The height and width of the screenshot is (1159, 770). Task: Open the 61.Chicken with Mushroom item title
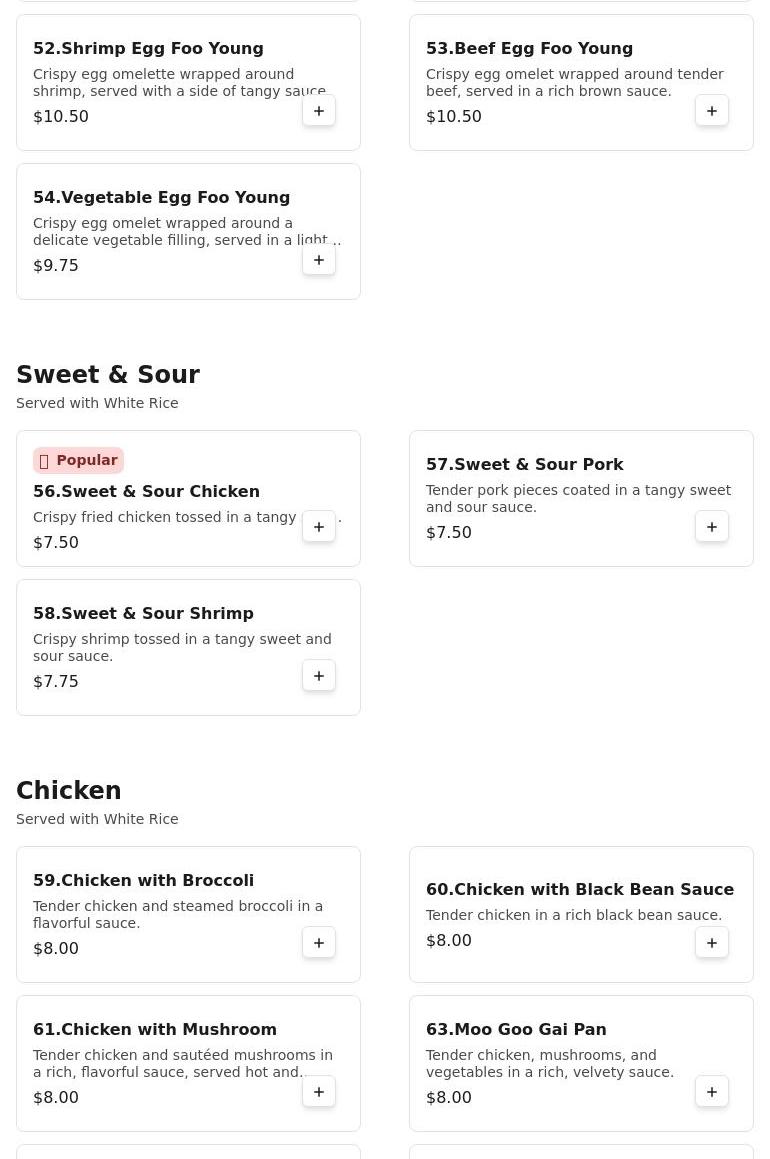(154, 1030)
